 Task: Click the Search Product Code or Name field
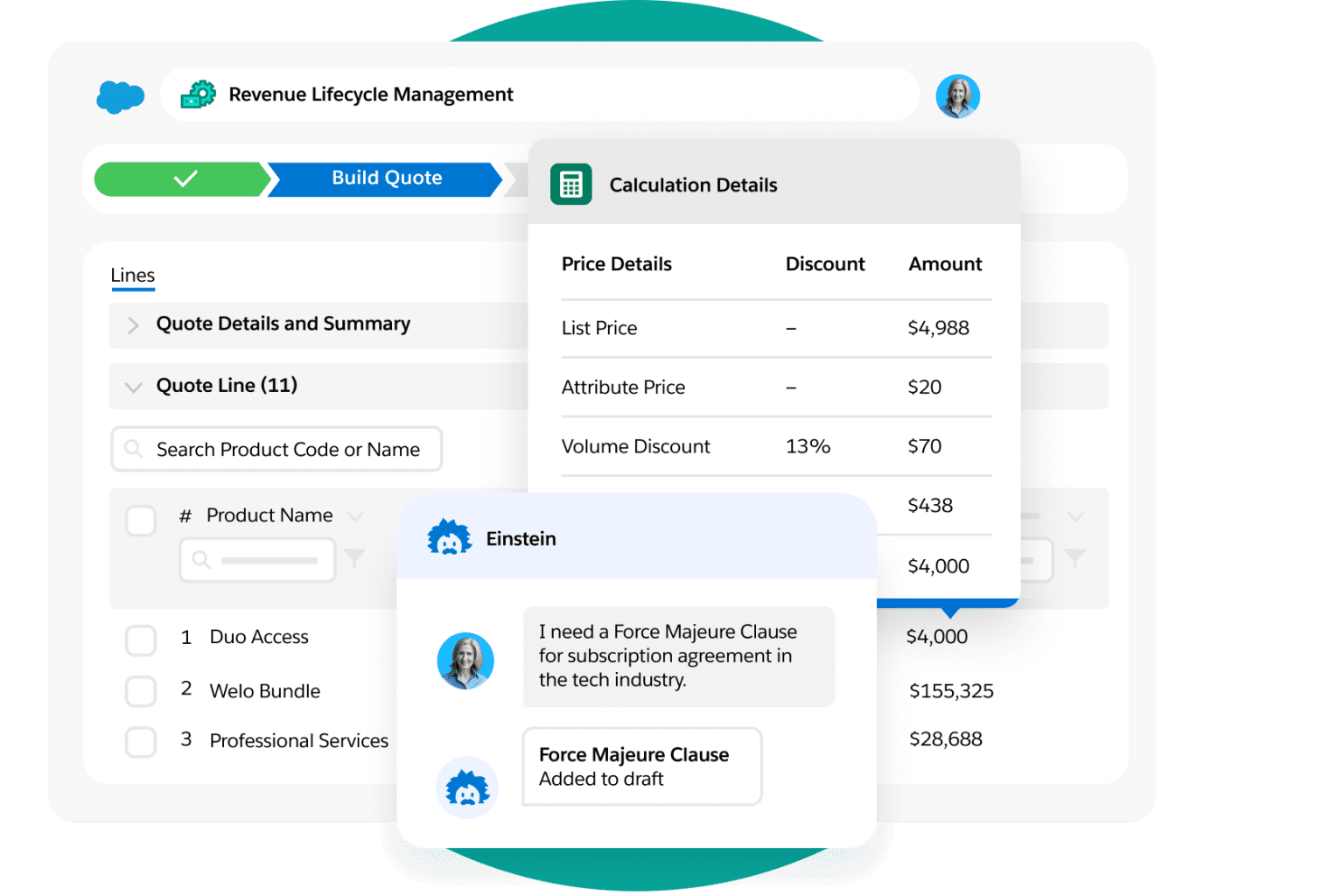pyautogui.click(x=276, y=449)
